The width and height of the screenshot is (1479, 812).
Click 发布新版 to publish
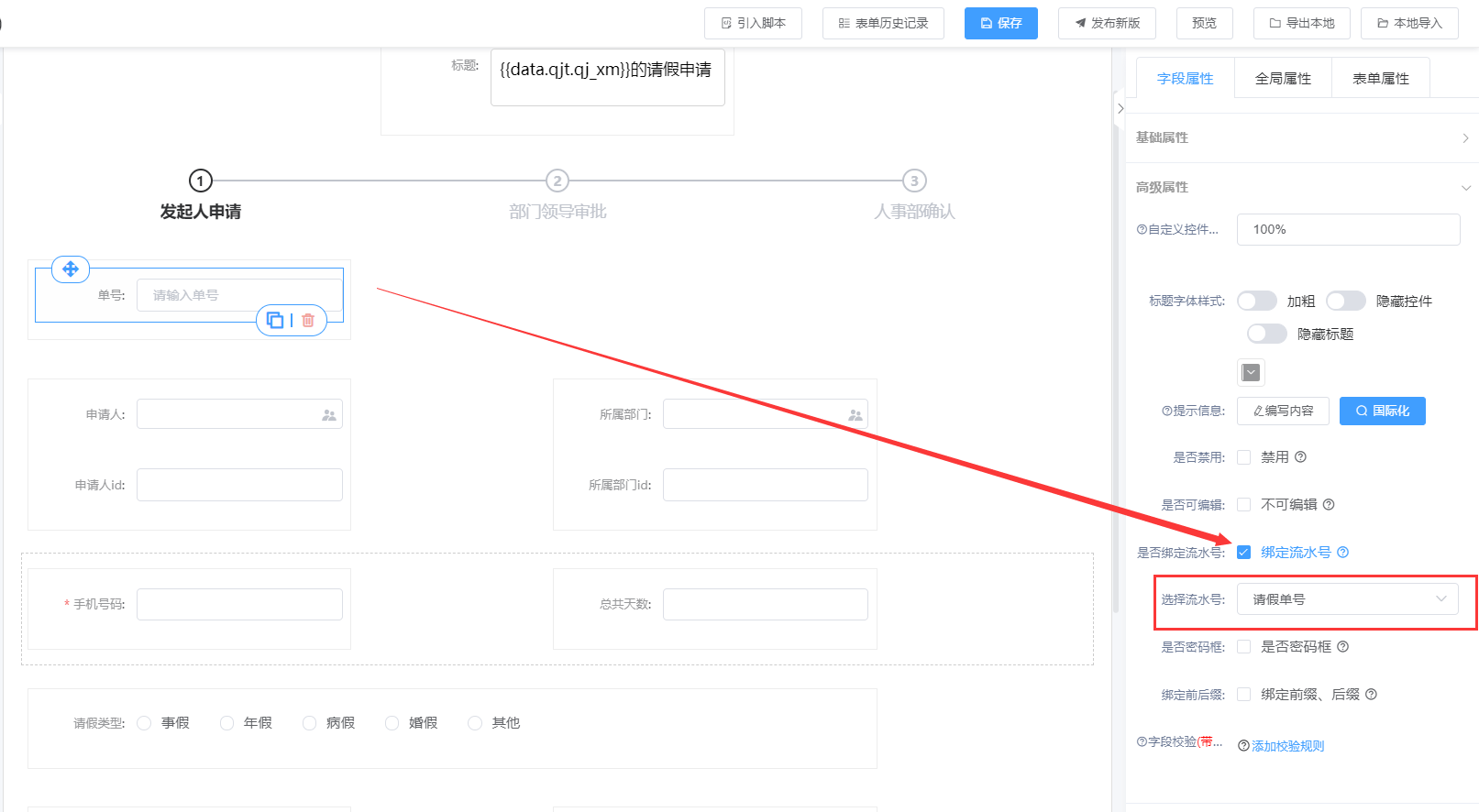tap(1107, 23)
